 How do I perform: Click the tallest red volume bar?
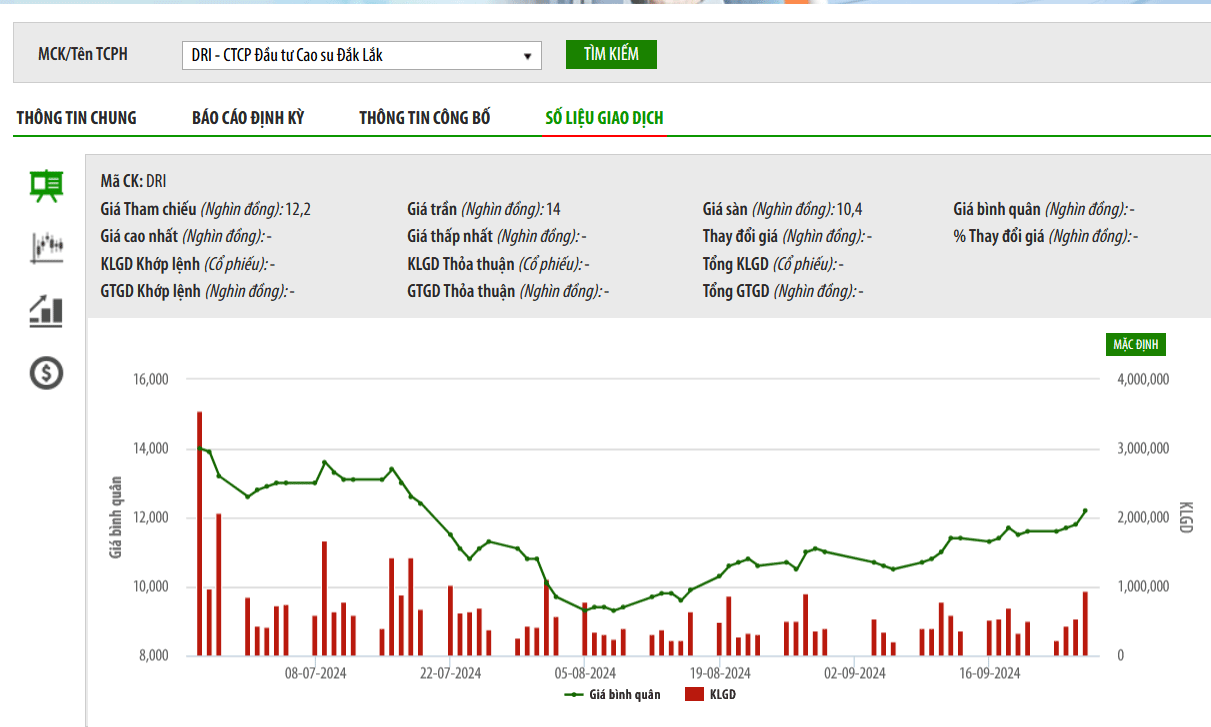point(199,532)
